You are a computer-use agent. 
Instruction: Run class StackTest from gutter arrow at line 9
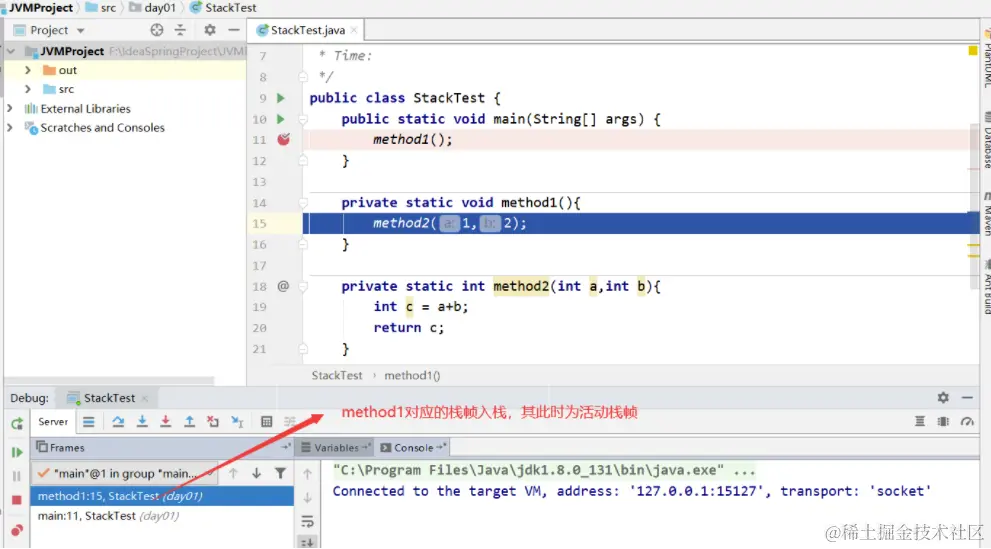click(281, 98)
